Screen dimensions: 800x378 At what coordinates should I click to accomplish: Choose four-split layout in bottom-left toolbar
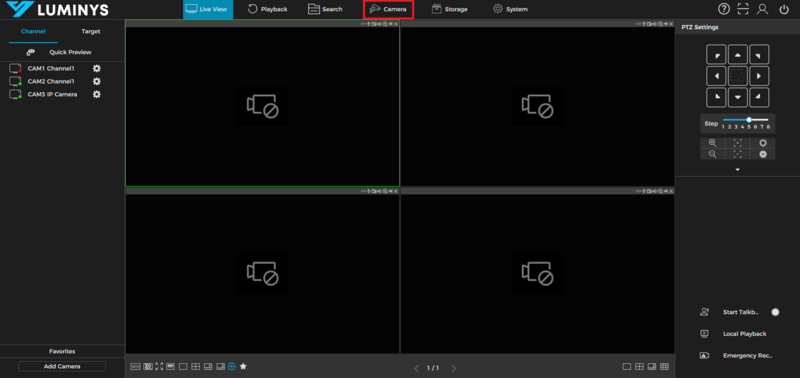click(x=195, y=366)
